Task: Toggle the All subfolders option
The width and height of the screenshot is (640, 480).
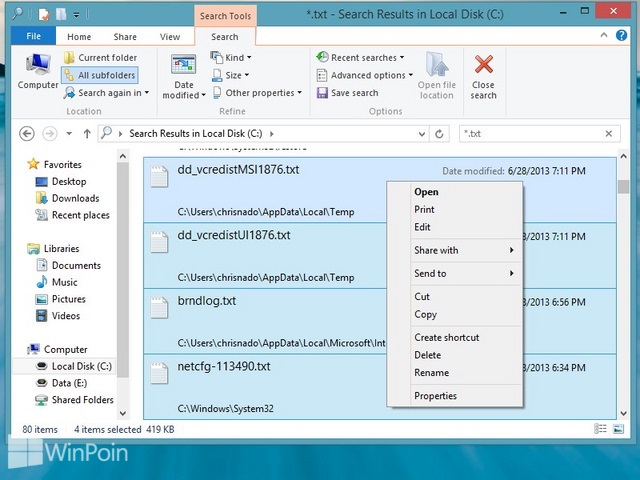Action: (x=100, y=75)
